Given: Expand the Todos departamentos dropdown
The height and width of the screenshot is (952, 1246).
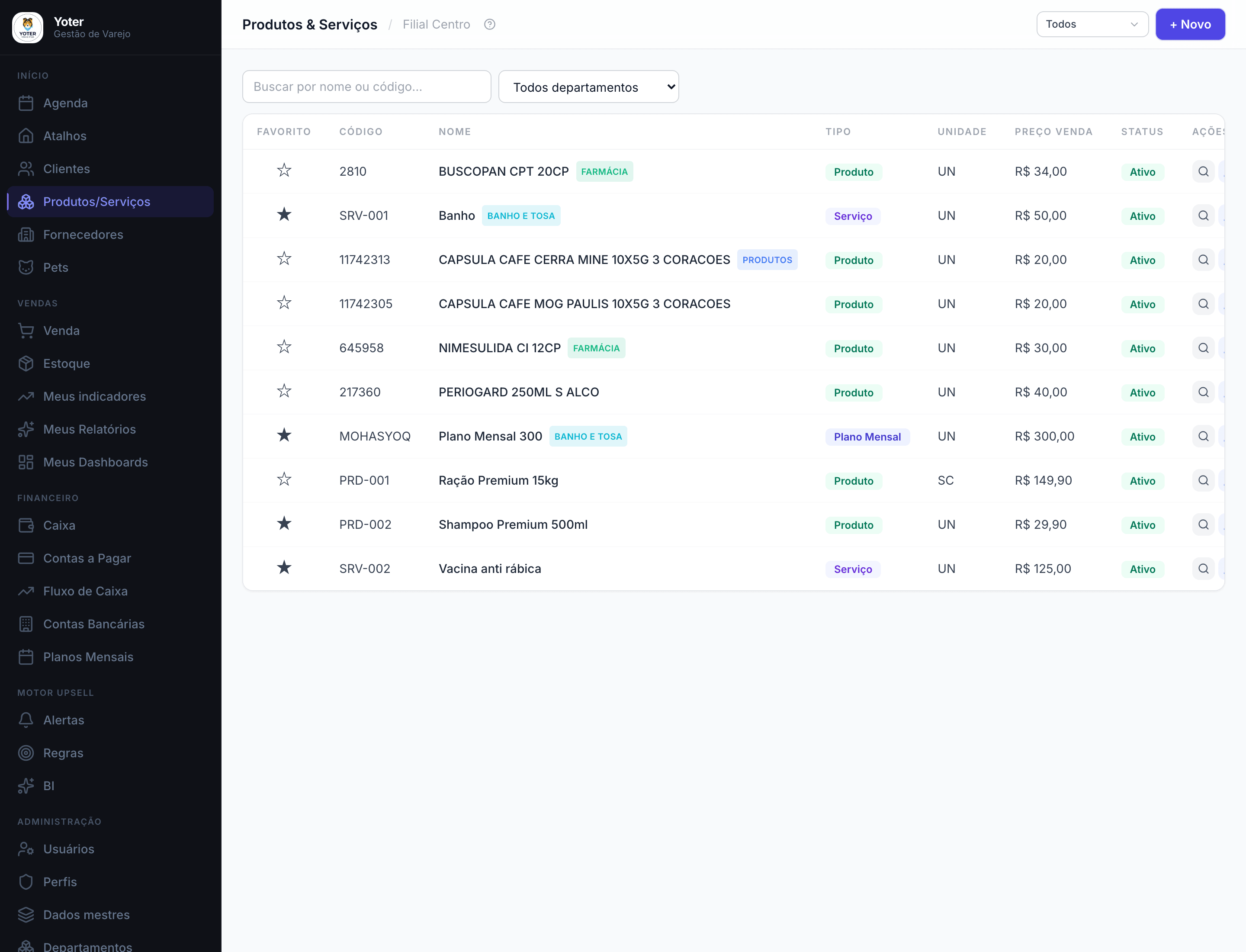Looking at the screenshot, I should [588, 87].
